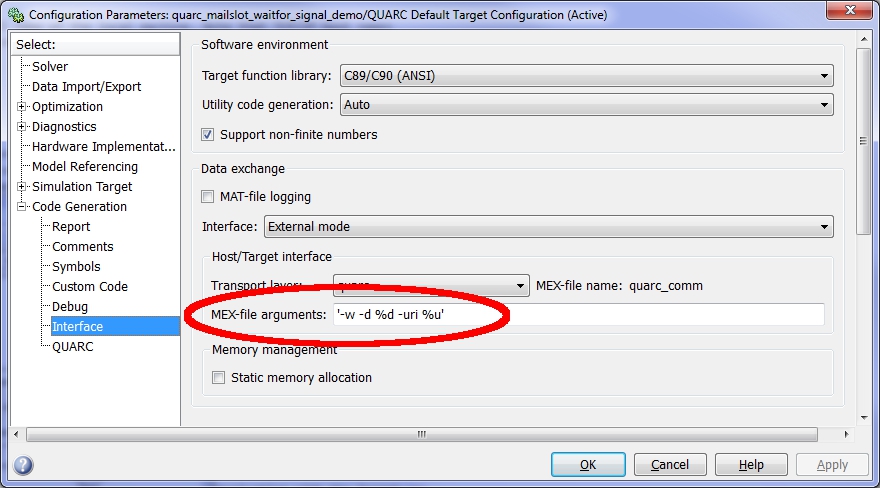Click the vertical scrollbar down arrow
880x488 pixels.
point(863,418)
